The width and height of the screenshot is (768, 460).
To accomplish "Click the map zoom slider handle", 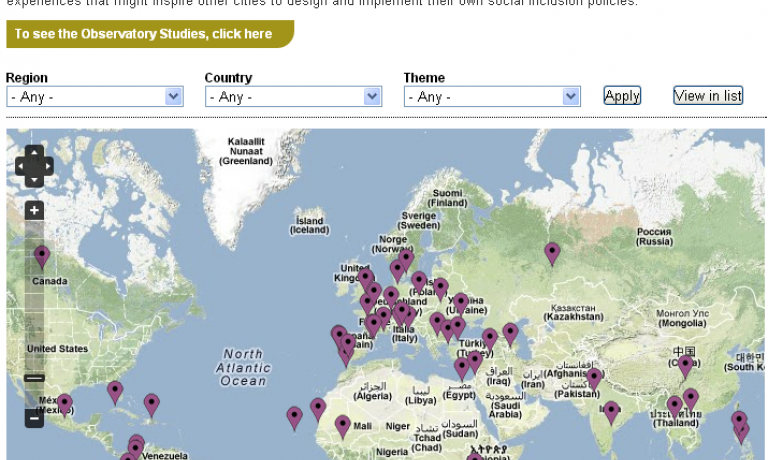I will pyautogui.click(x=34, y=378).
